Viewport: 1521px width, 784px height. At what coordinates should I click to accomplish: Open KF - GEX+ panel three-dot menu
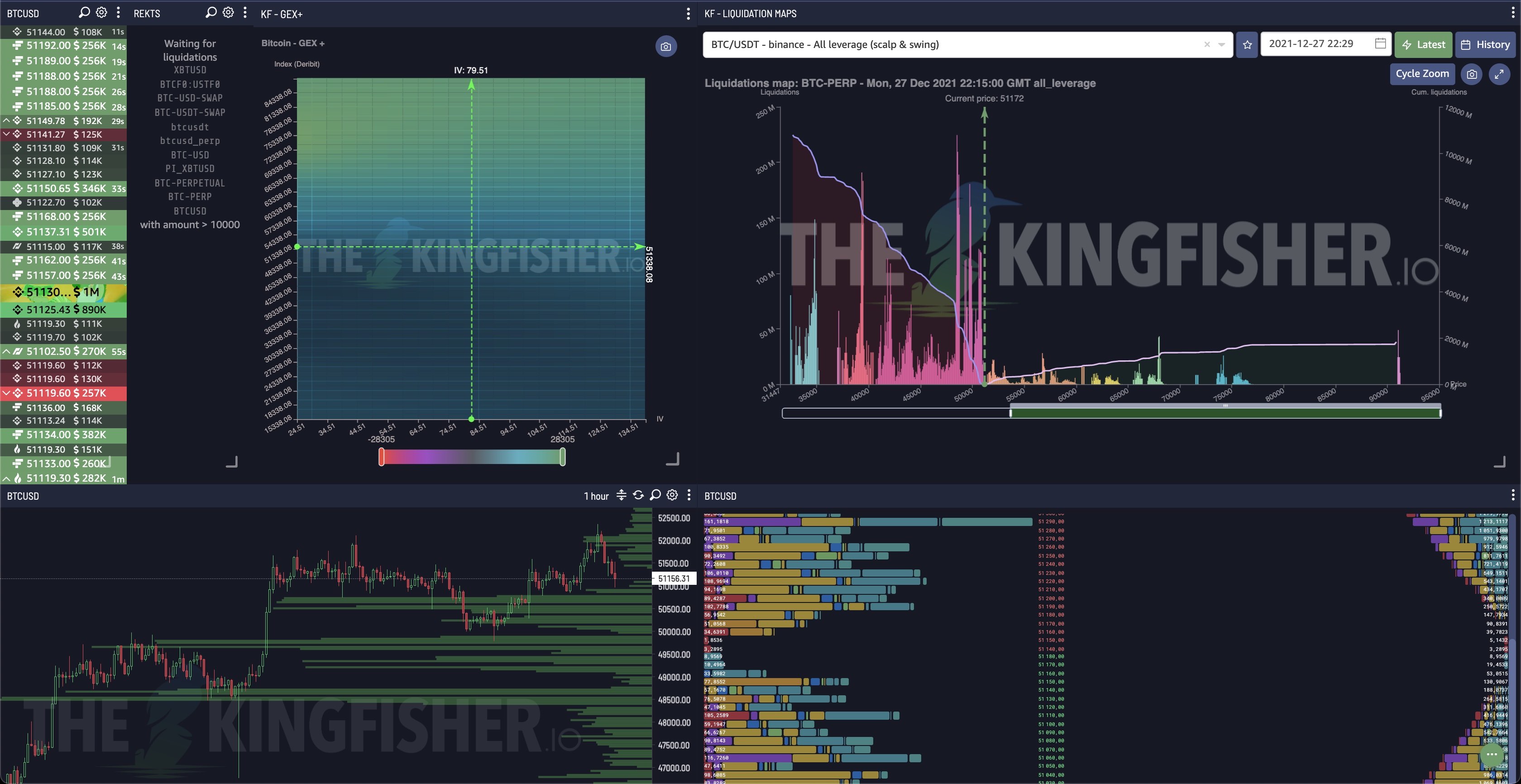[x=688, y=14]
